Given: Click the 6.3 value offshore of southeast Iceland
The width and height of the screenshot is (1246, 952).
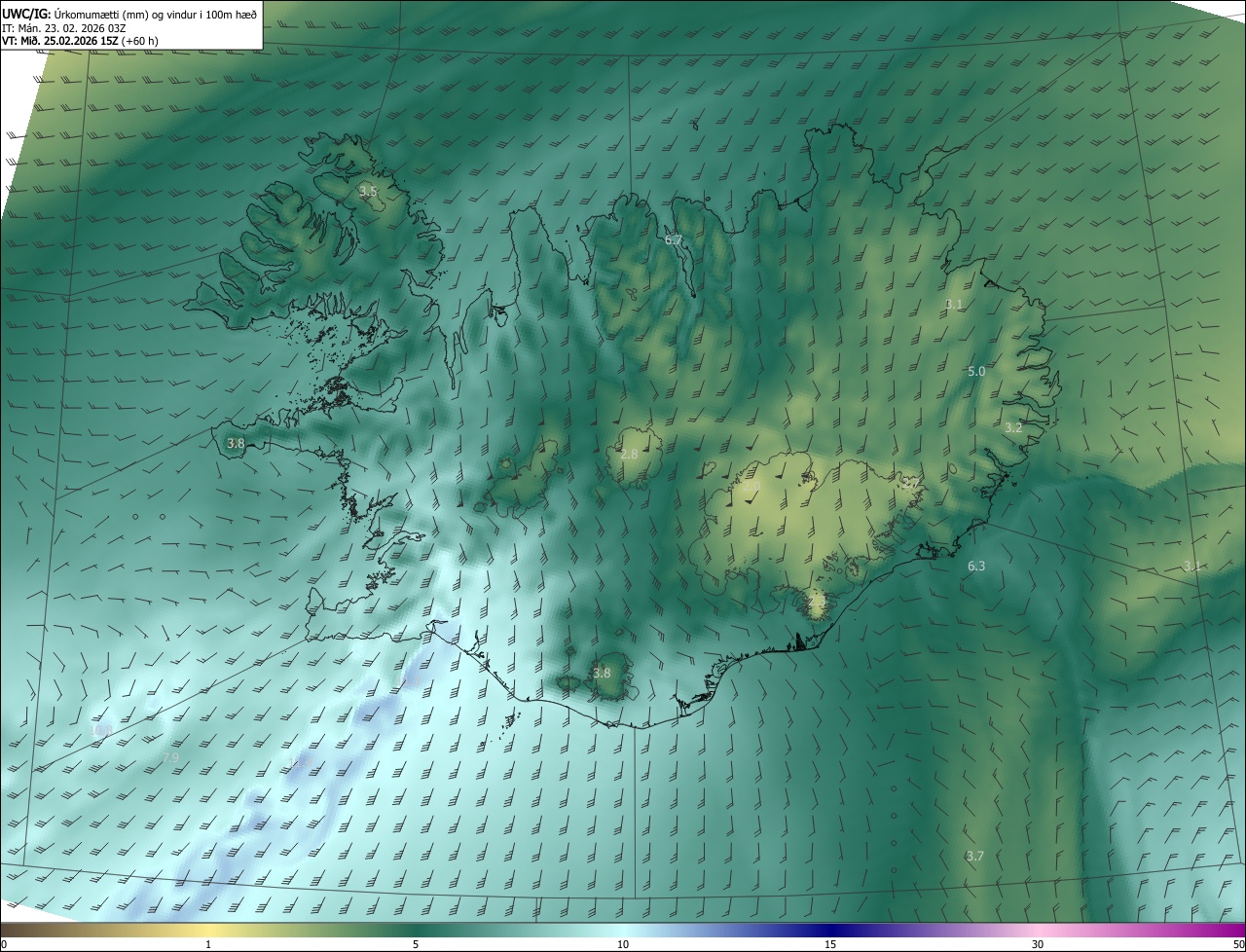Looking at the screenshot, I should pos(976,566).
